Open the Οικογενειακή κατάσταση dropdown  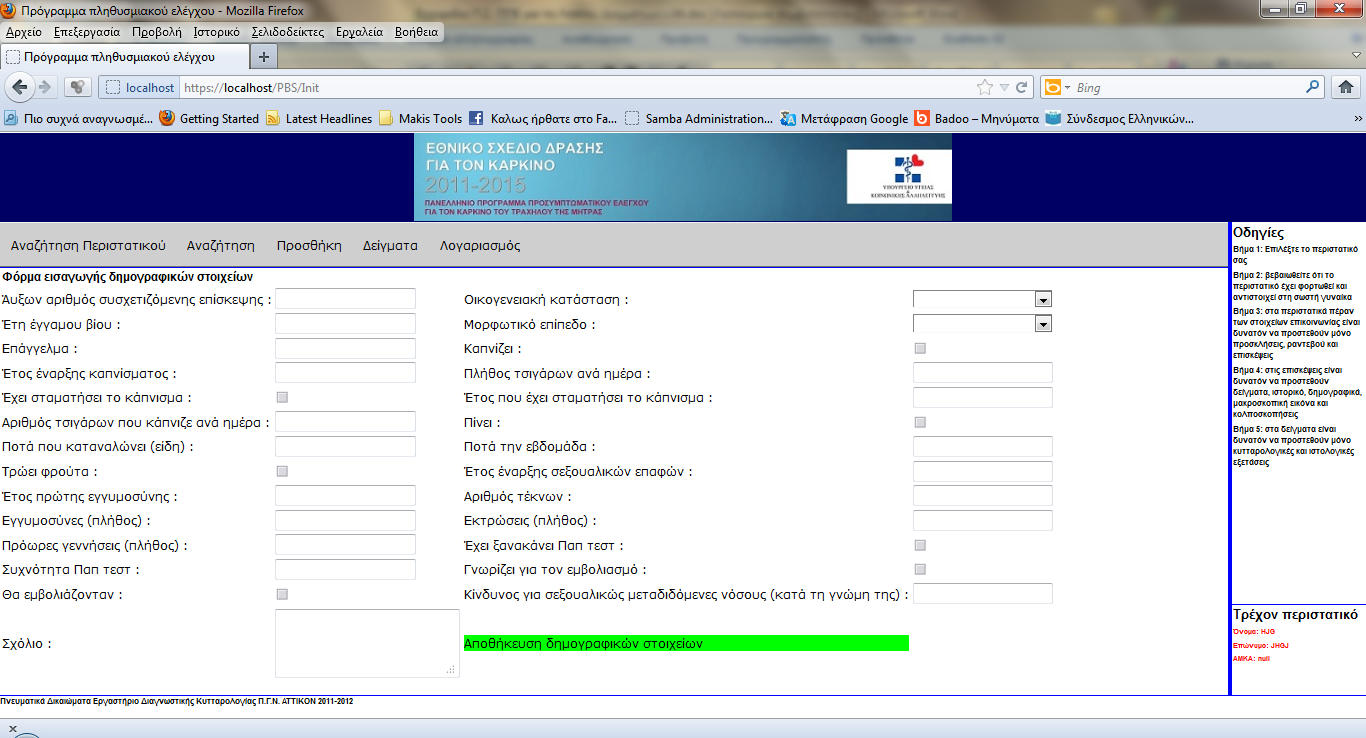(x=983, y=299)
